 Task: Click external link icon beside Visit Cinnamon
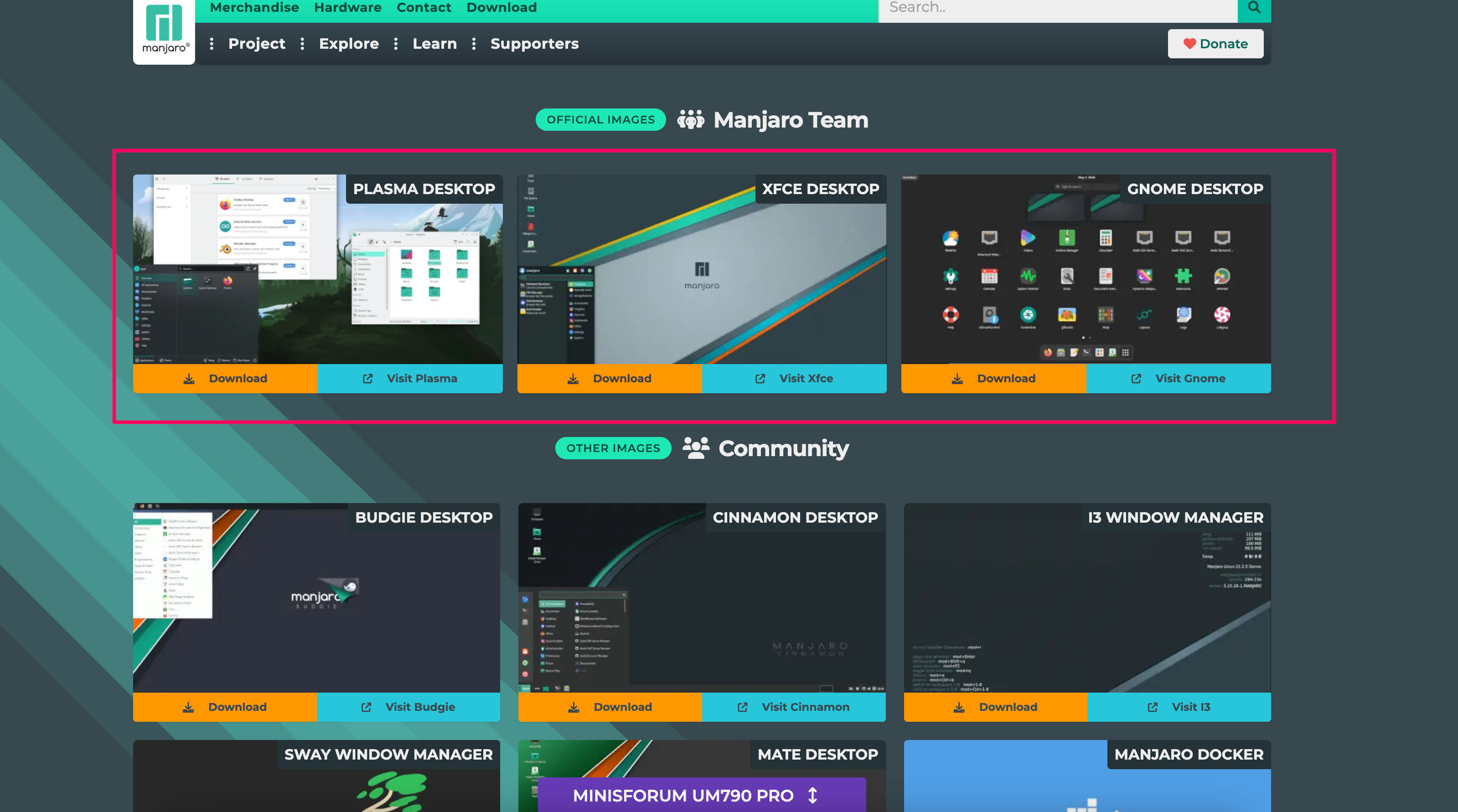pos(743,707)
